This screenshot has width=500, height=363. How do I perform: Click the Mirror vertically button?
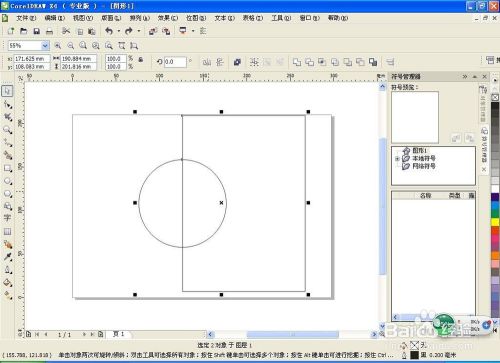pos(220,62)
